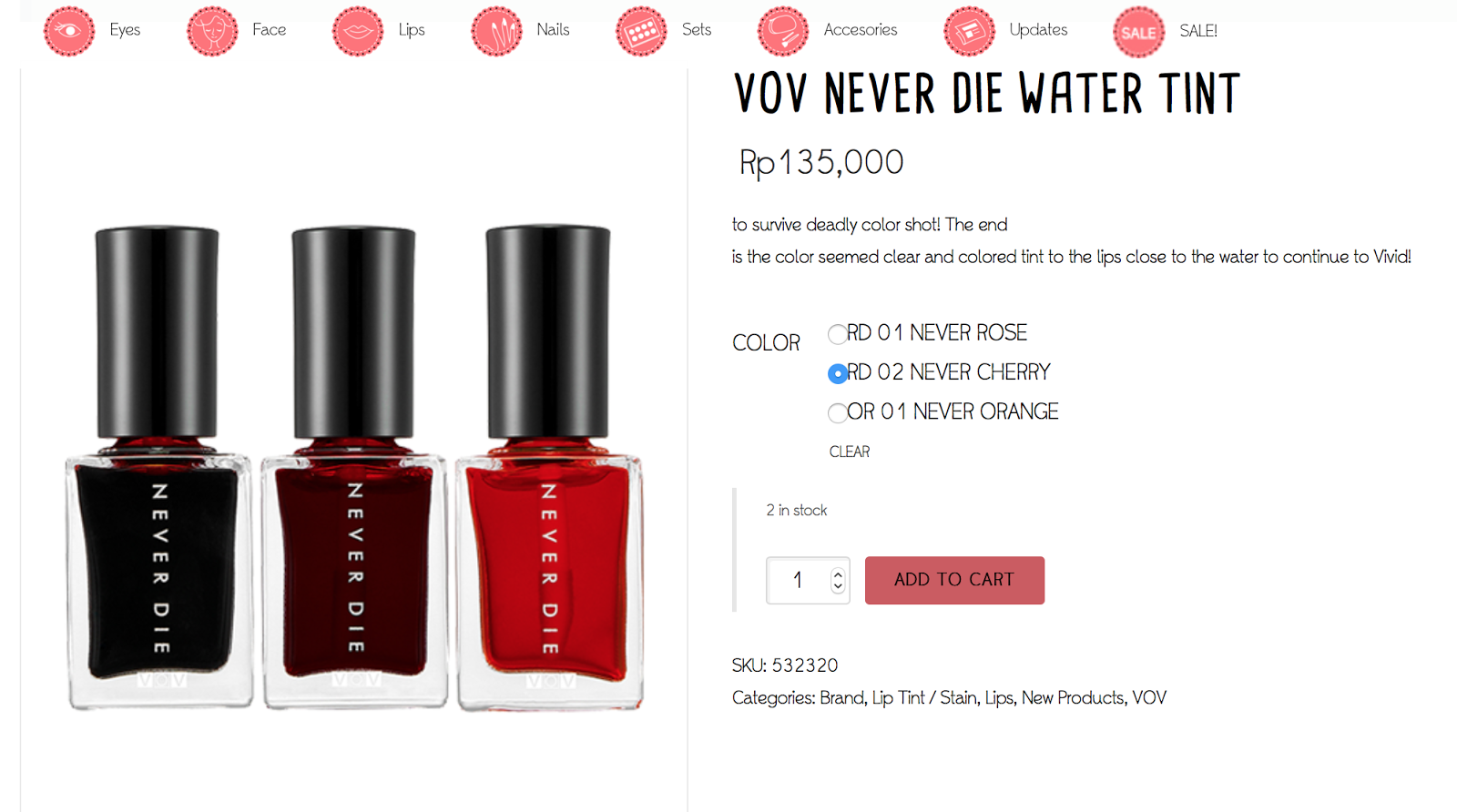The width and height of the screenshot is (1457, 812).
Task: Click the Sets palette icon
Action: coord(641,31)
